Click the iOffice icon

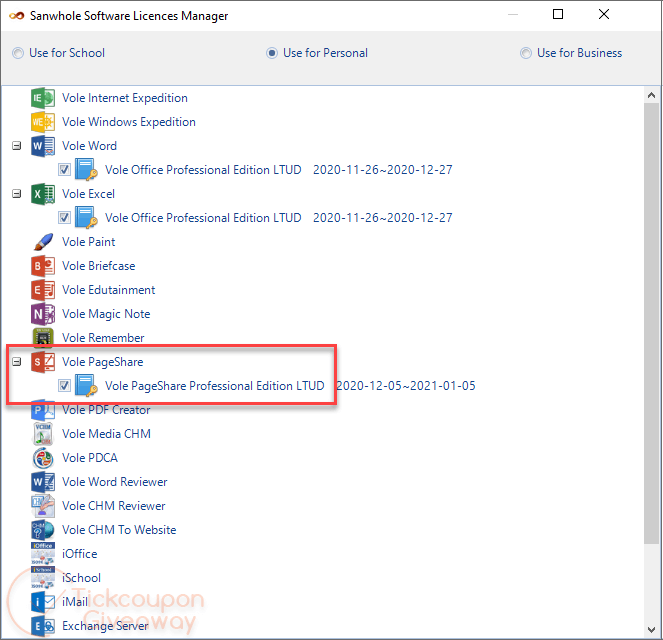coord(43,554)
